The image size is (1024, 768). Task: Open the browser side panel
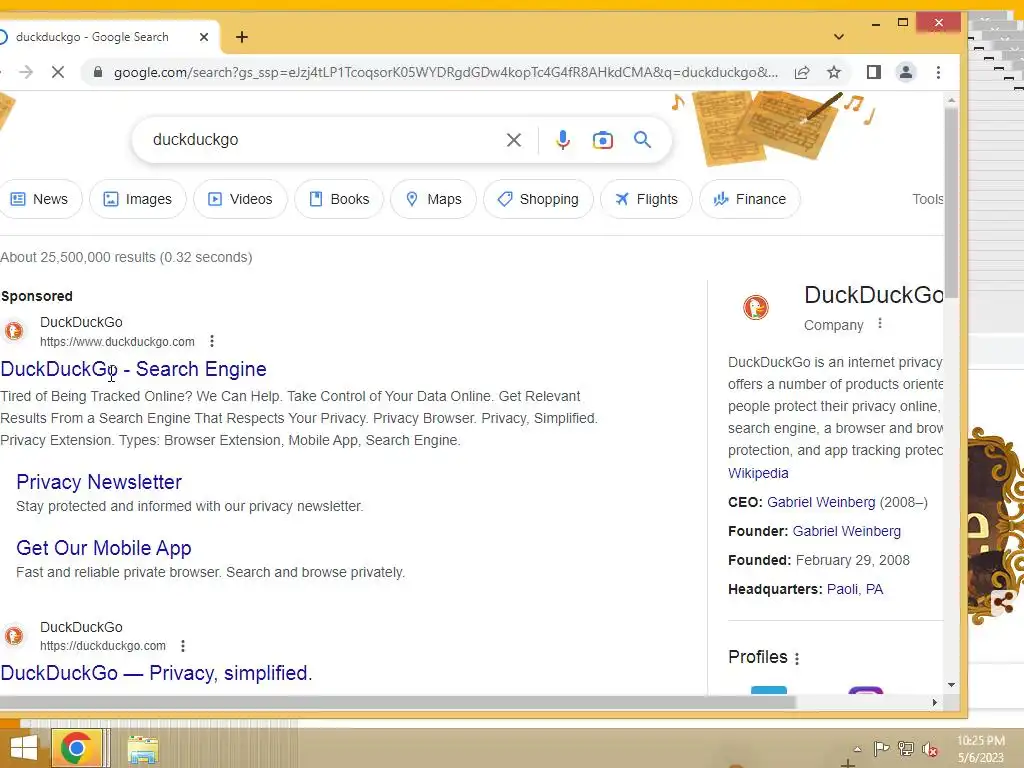click(874, 72)
